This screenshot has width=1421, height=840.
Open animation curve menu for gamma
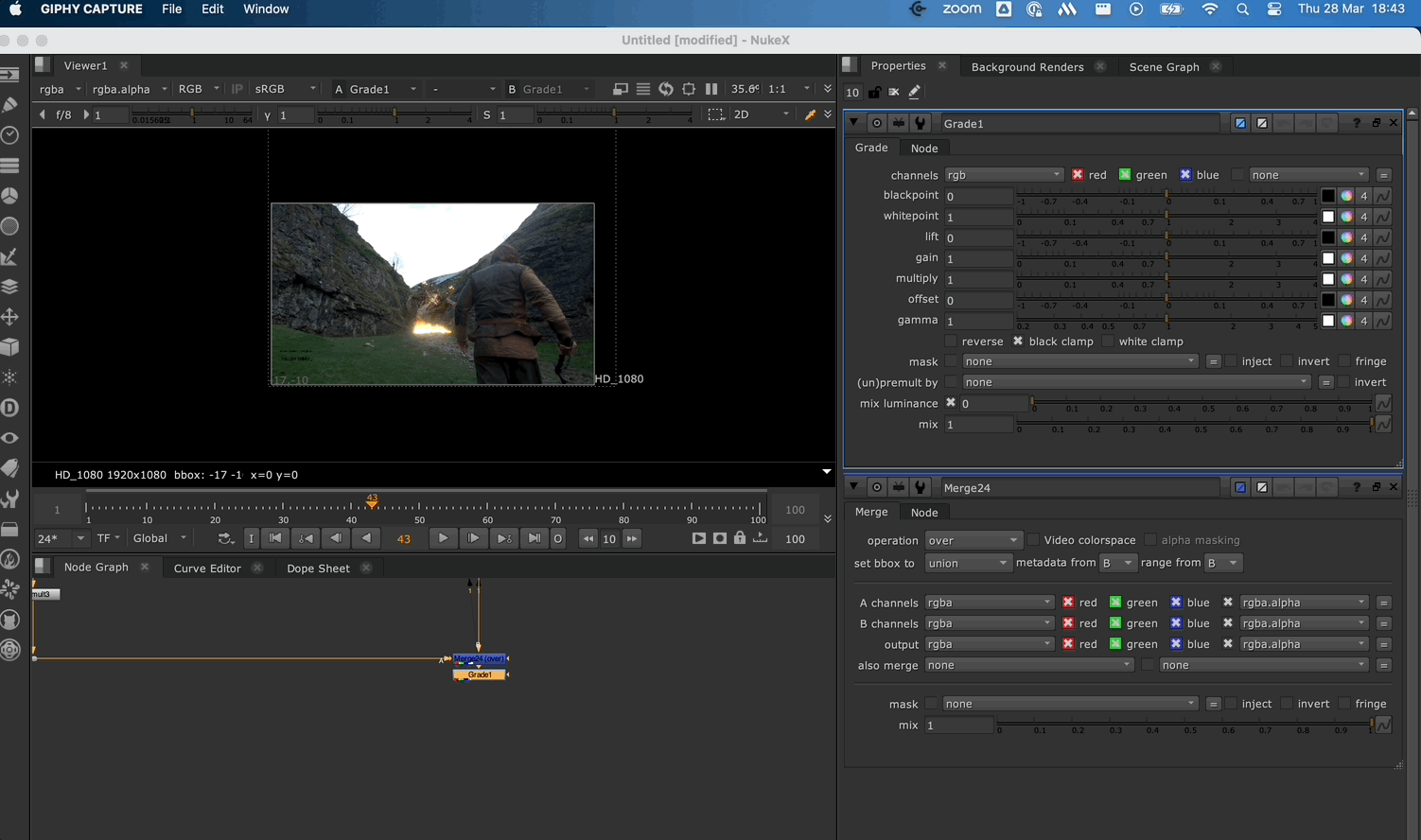(x=1383, y=321)
